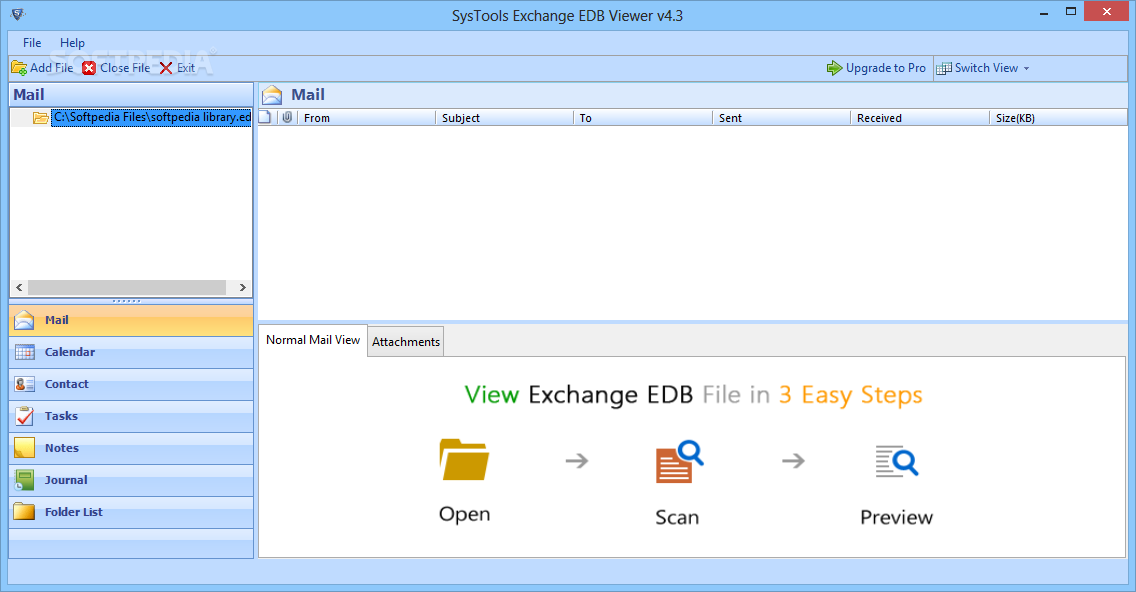Click the Add File folder icon

[20, 68]
